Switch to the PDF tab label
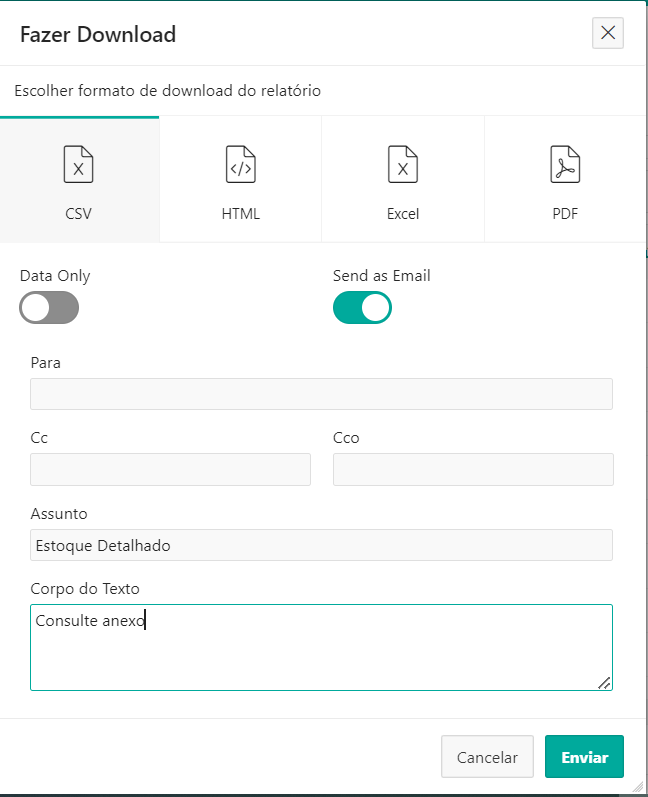This screenshot has width=648, height=797. 565,214
